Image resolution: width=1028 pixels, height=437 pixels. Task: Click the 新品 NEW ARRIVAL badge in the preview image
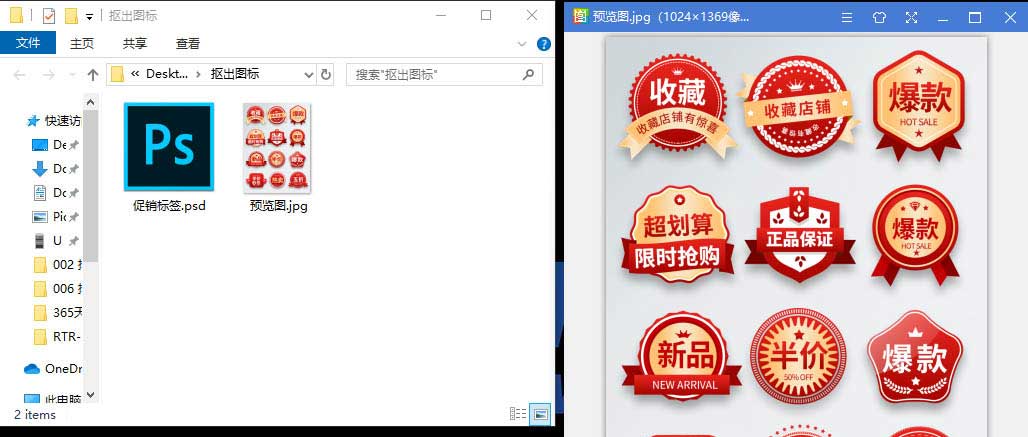pyautogui.click(x=681, y=357)
